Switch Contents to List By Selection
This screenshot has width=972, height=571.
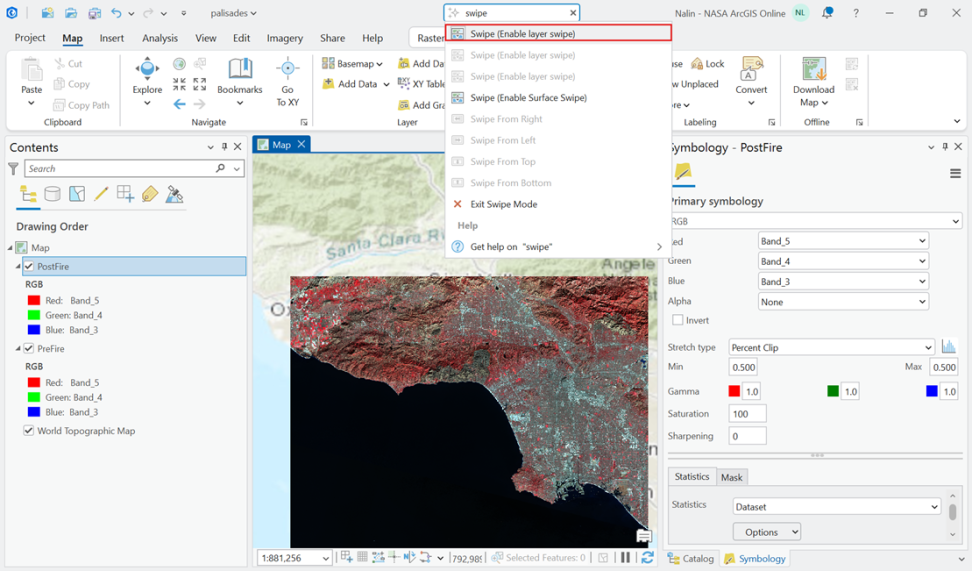[77, 194]
